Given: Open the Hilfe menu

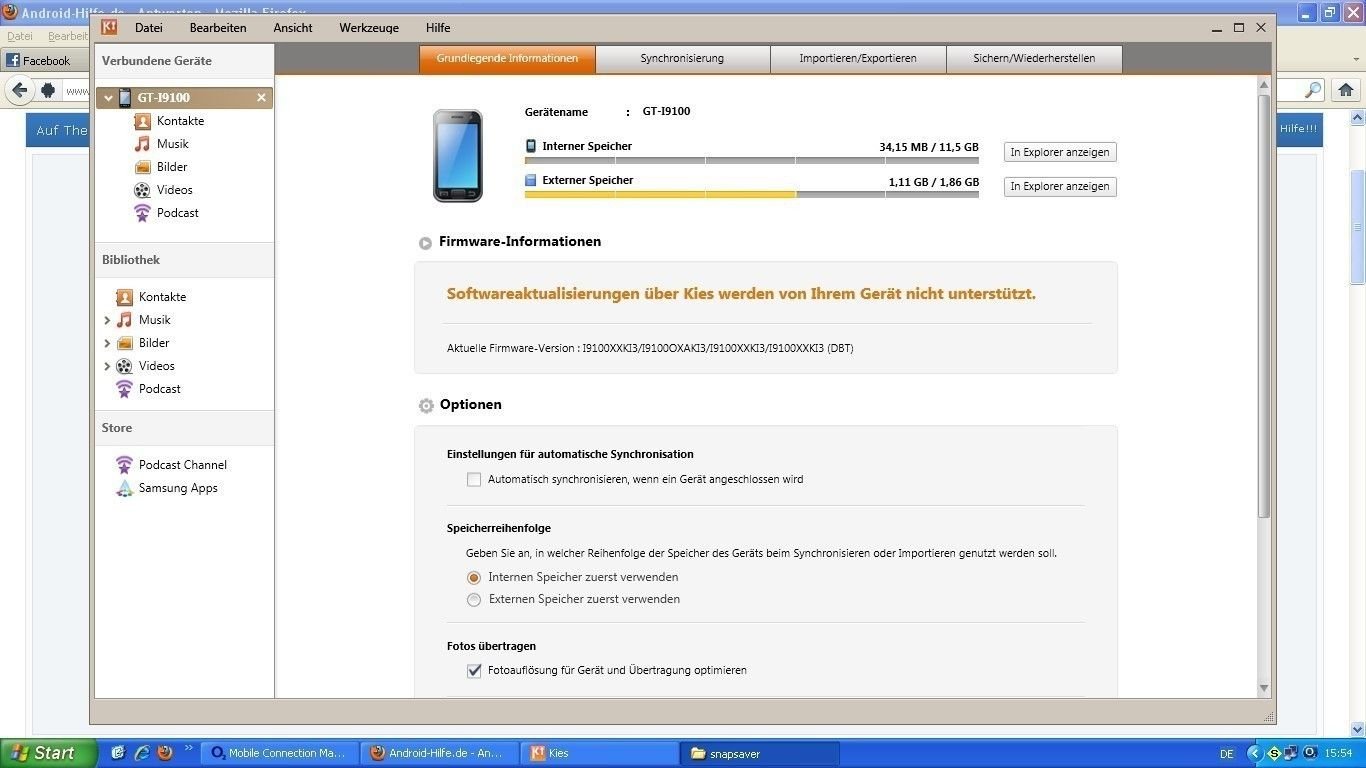Looking at the screenshot, I should click(438, 28).
